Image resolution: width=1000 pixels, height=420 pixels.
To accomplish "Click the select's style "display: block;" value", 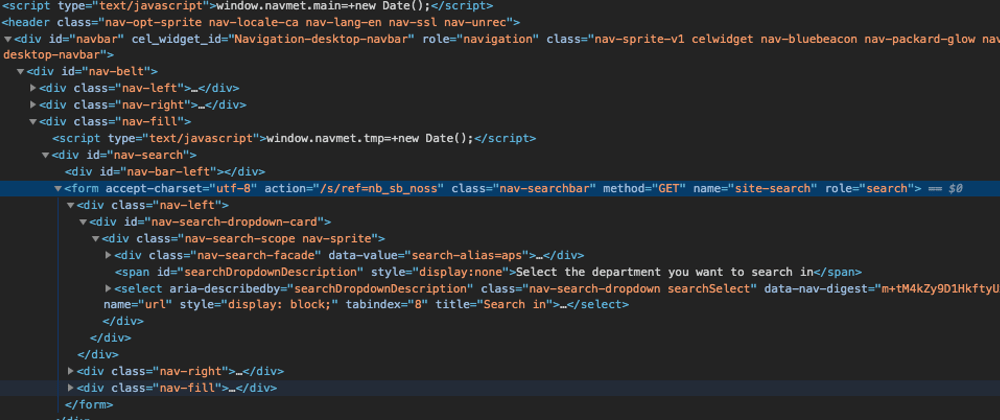I will (277, 305).
